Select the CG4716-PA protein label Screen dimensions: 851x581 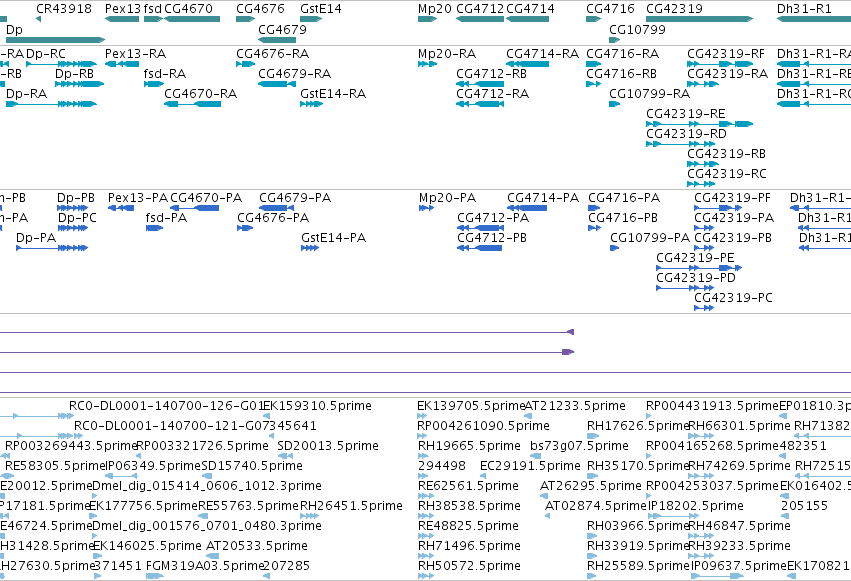(624, 198)
